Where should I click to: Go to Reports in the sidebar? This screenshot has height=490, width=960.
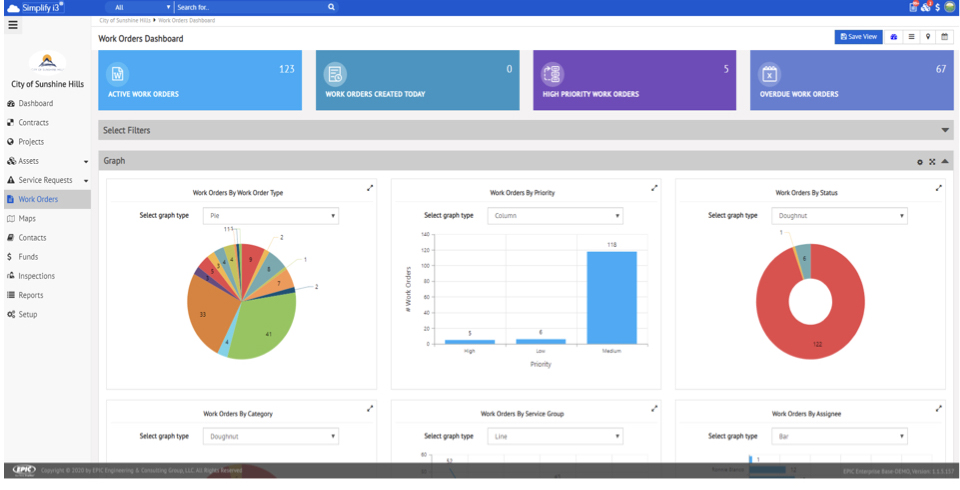click(30, 295)
